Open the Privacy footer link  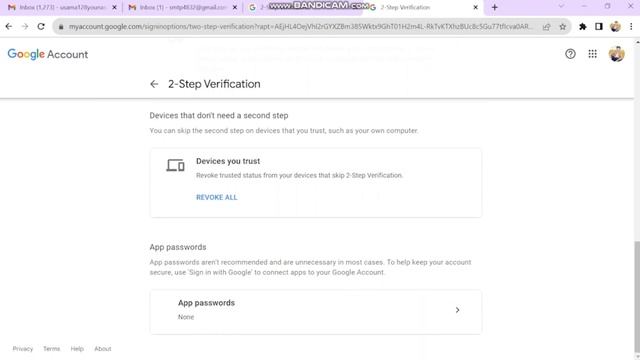(x=22, y=349)
